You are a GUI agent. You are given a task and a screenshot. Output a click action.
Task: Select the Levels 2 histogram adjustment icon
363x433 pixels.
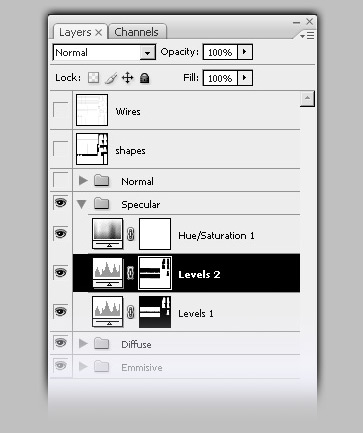click(107, 273)
